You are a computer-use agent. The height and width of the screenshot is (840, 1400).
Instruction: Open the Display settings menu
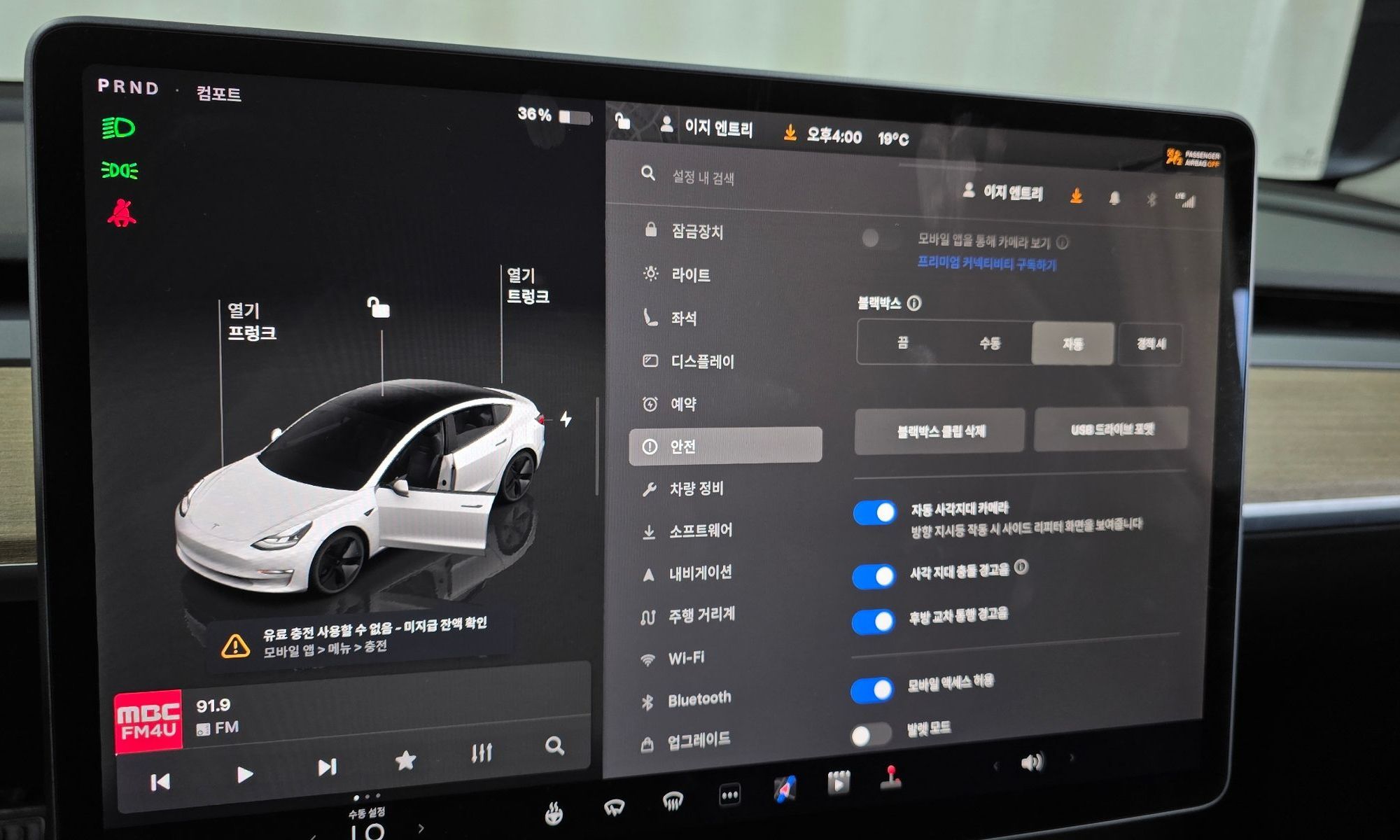click(701, 361)
